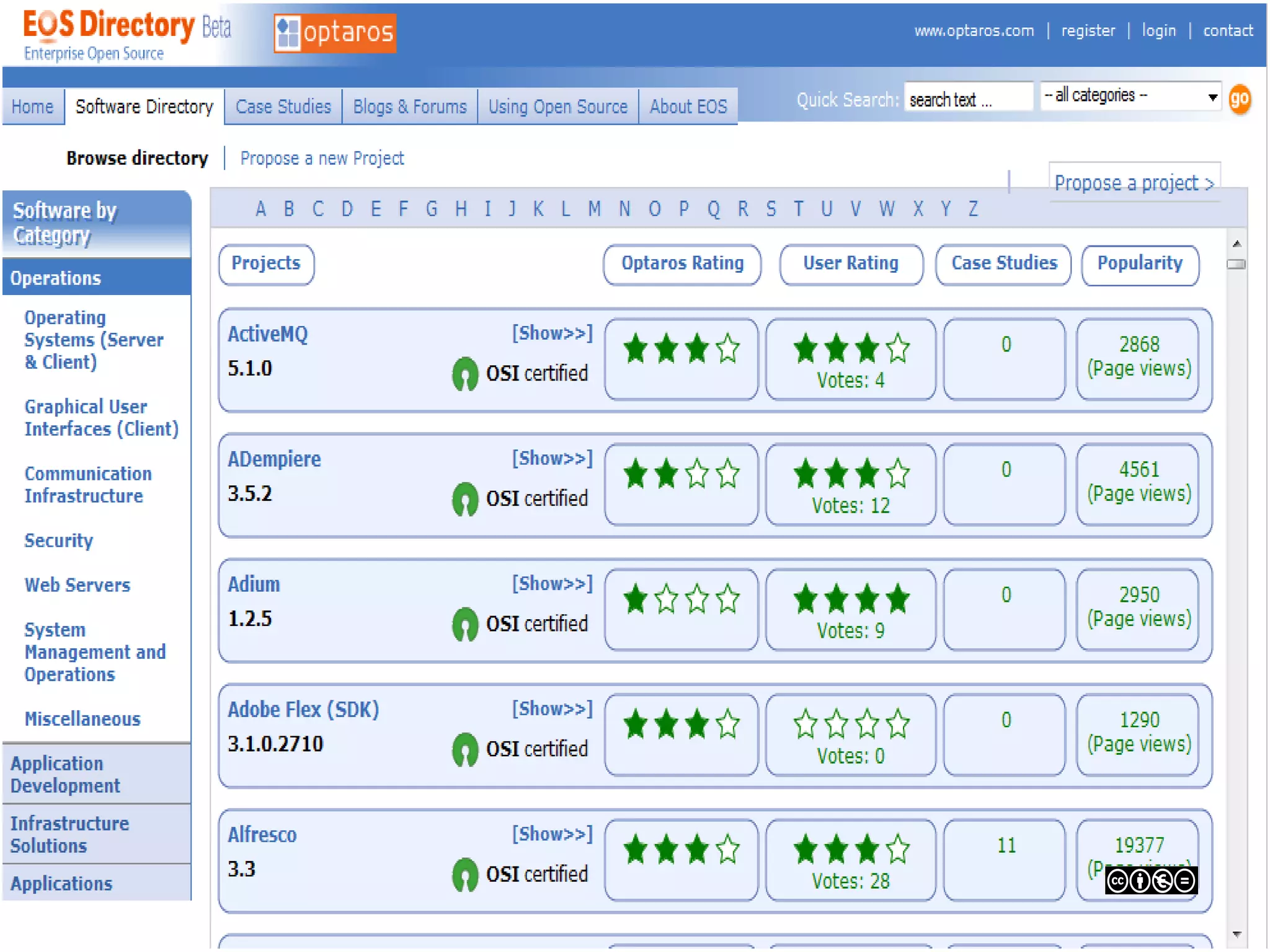The width and height of the screenshot is (1270, 952).
Task: Click Adium's fourth user rating star
Action: [x=897, y=599]
